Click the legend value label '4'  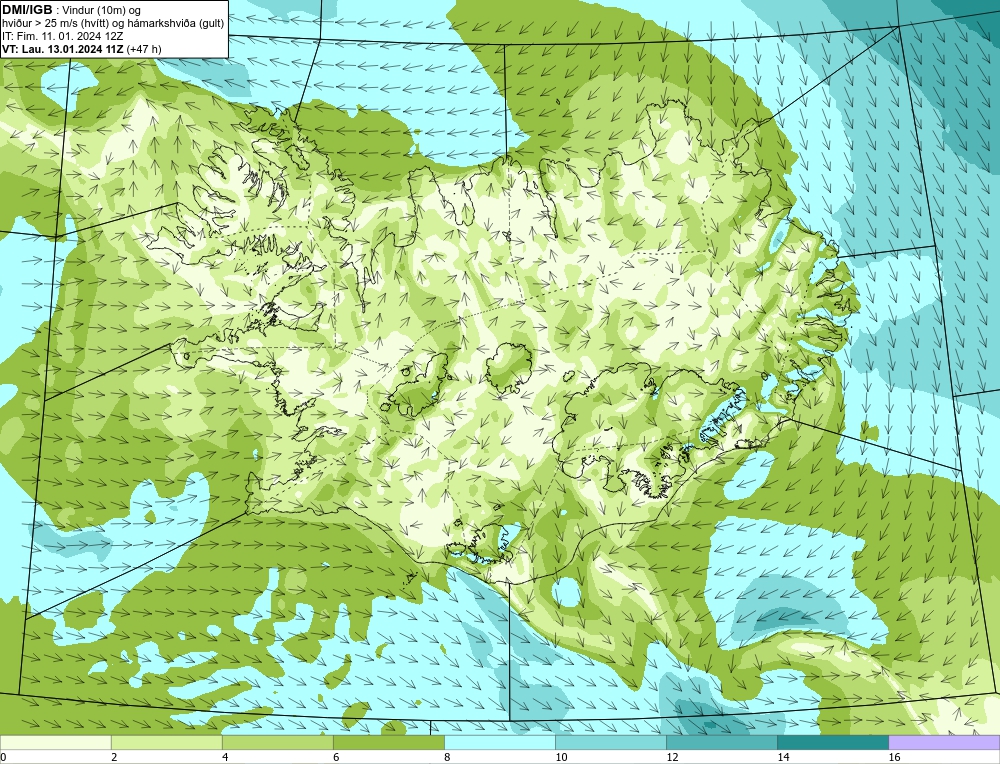point(225,757)
